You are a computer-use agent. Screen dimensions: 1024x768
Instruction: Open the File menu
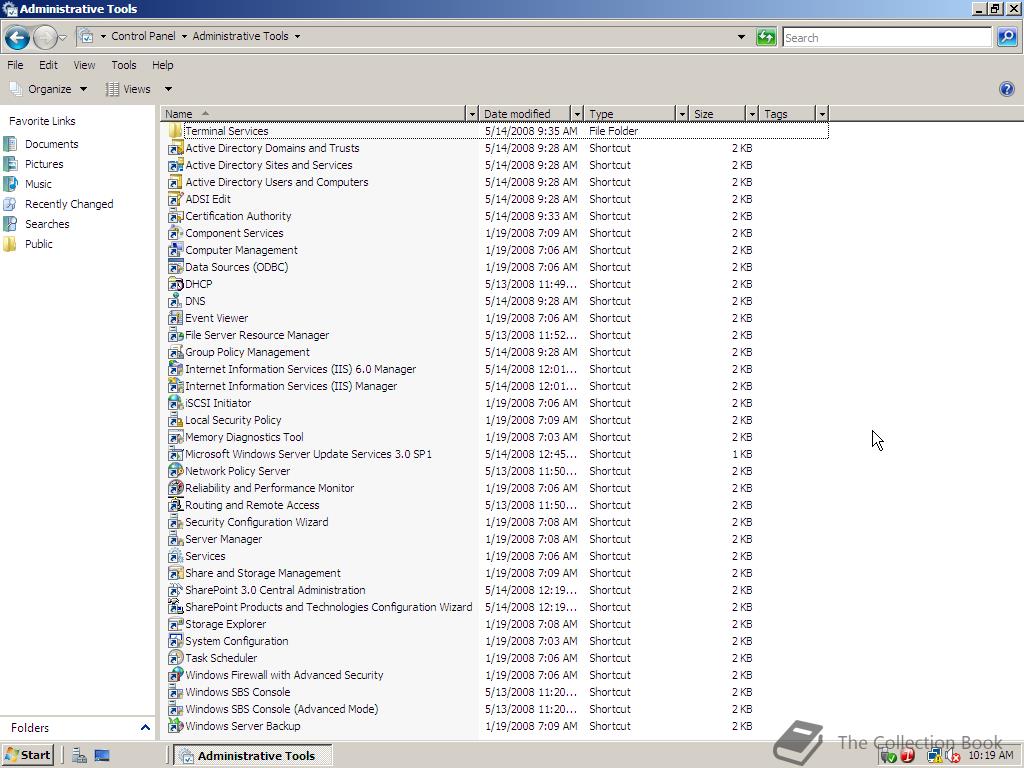click(x=15, y=65)
